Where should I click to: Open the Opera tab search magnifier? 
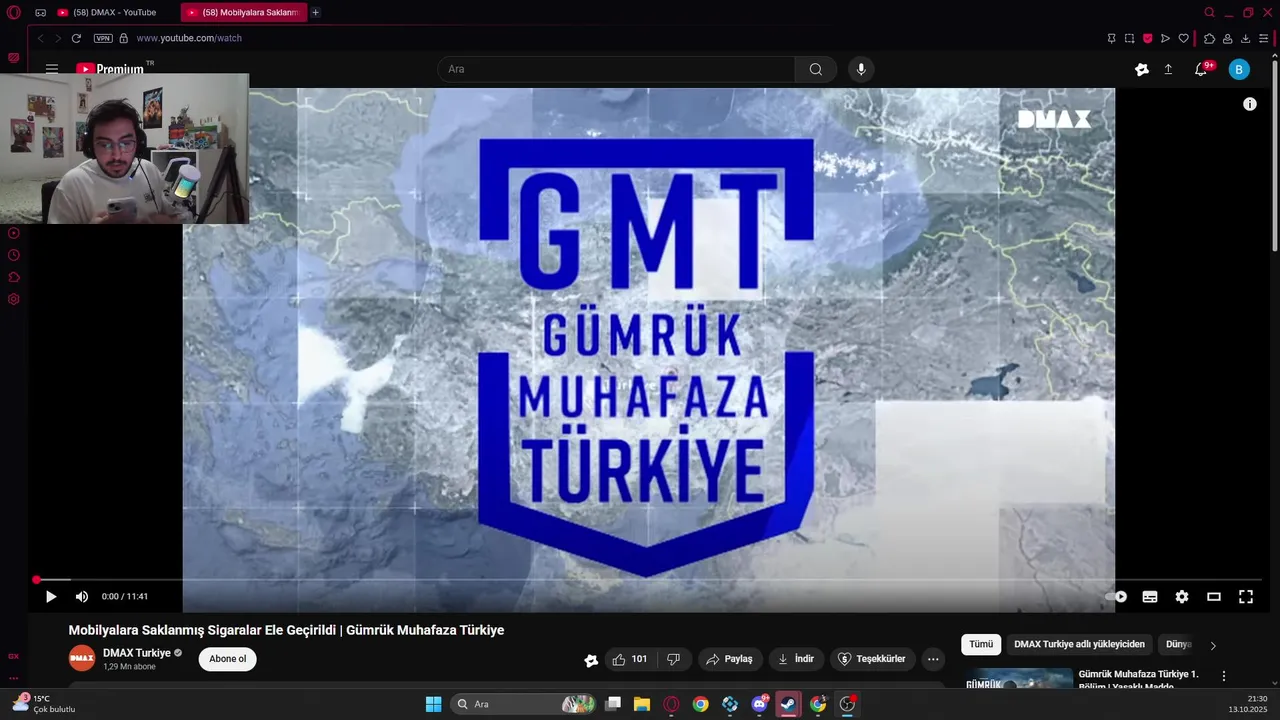pyautogui.click(x=1209, y=13)
